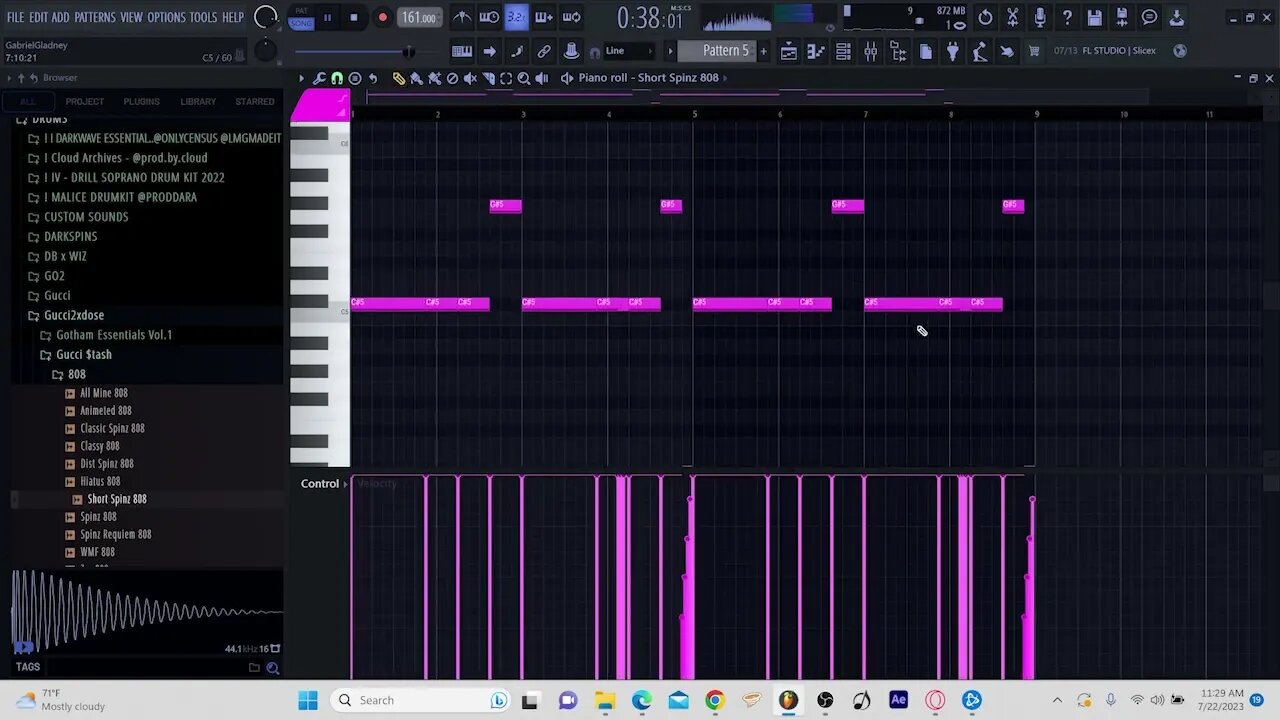Image resolution: width=1280 pixels, height=720 pixels.
Task: Add a new pattern with plus button
Action: tap(763, 51)
